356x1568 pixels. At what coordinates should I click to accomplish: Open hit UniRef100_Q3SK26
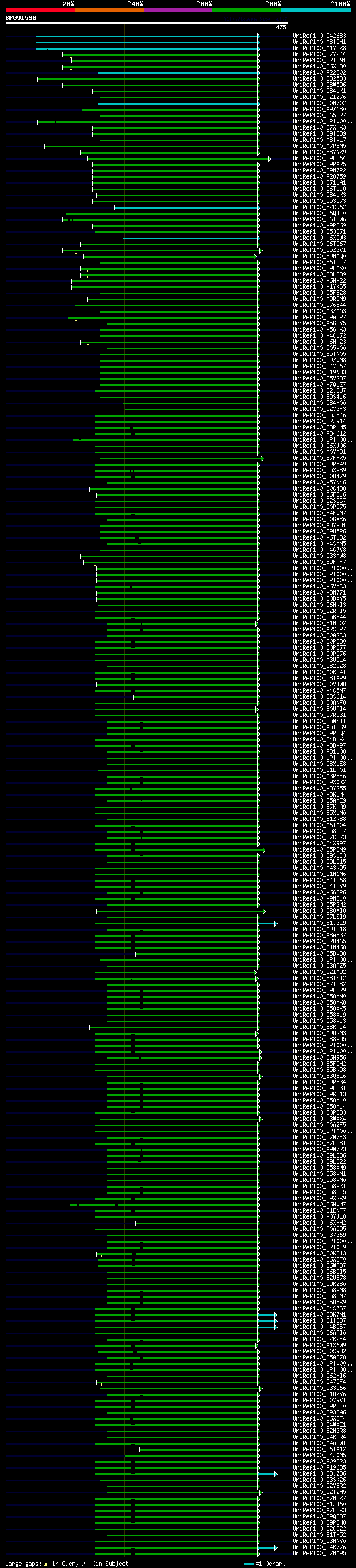pyautogui.click(x=319, y=1480)
